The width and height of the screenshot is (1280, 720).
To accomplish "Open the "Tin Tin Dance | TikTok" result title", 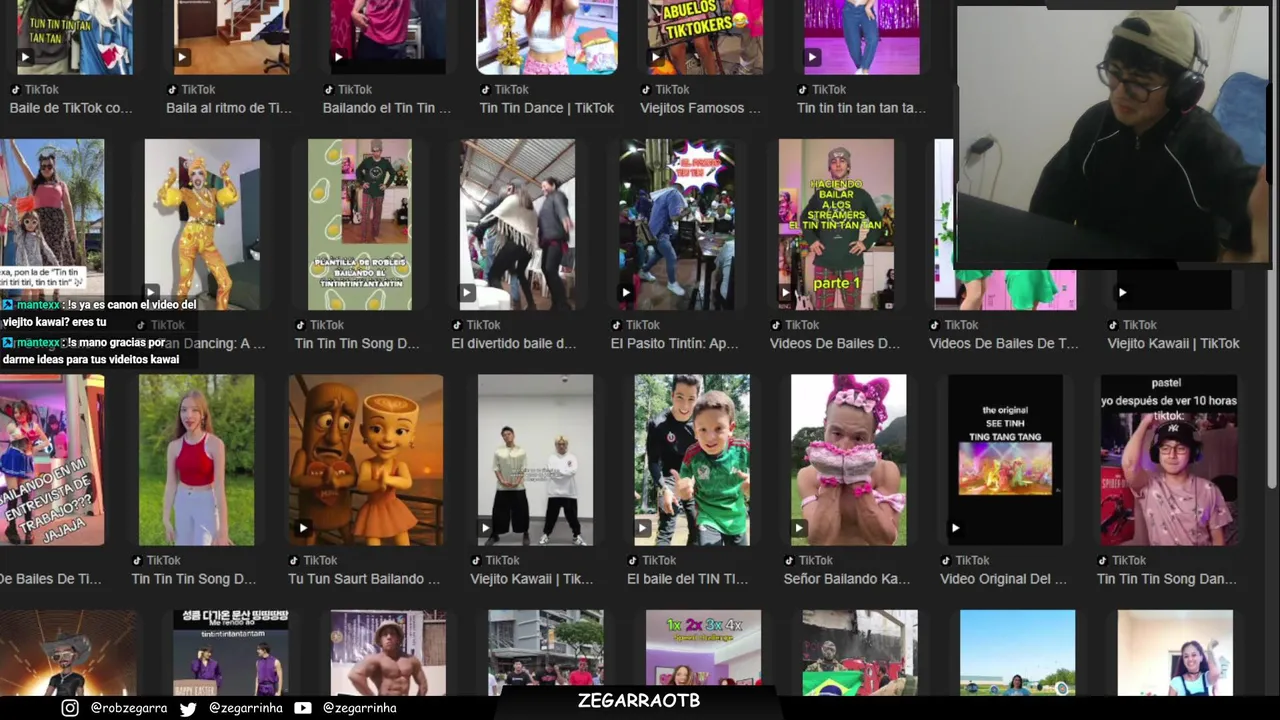I will click(x=547, y=108).
